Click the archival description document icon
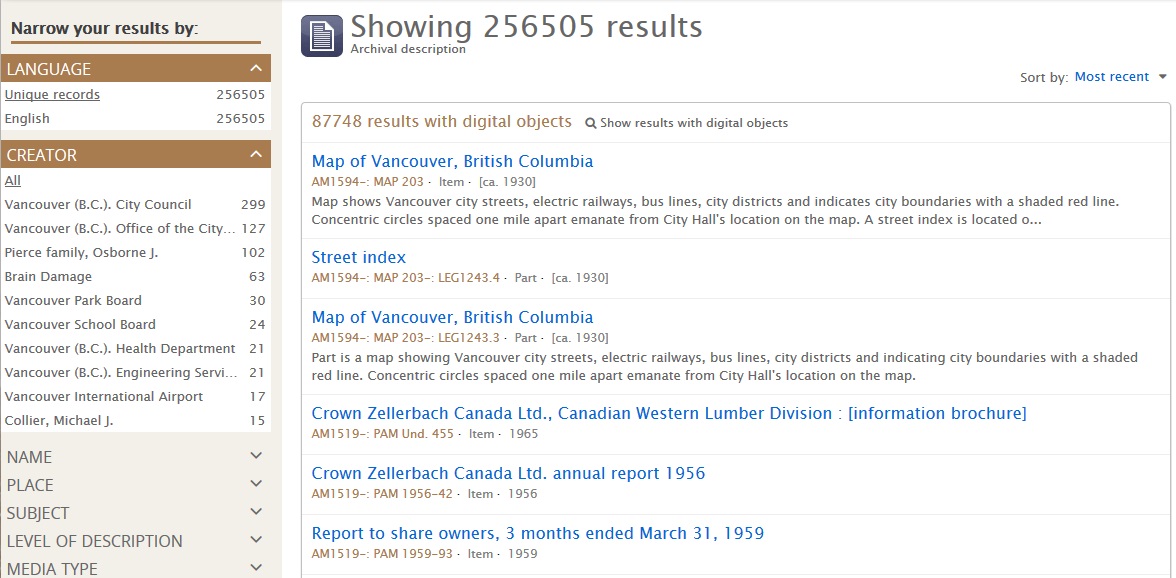The height and width of the screenshot is (578, 1176). point(322,36)
